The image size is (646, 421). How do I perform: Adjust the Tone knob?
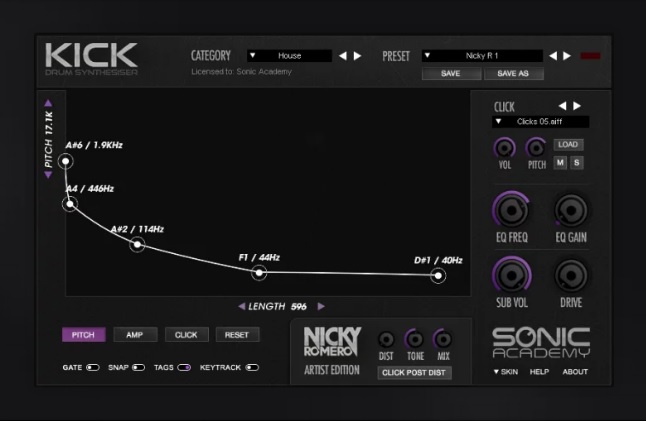pyautogui.click(x=414, y=339)
